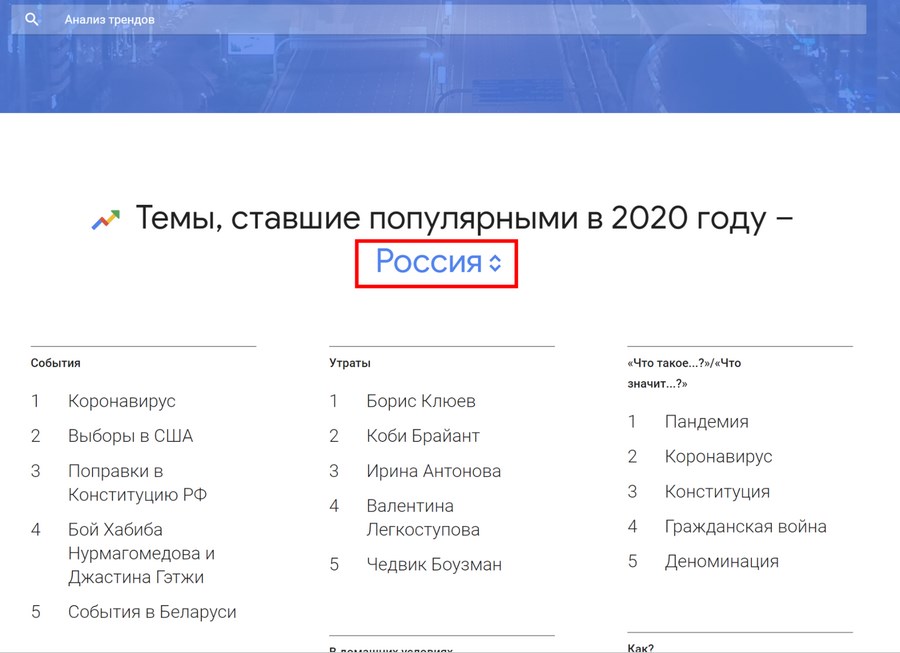This screenshot has height=653, width=900.
Task: Open Коронавирус under «Что такое...?»
Action: point(719,457)
